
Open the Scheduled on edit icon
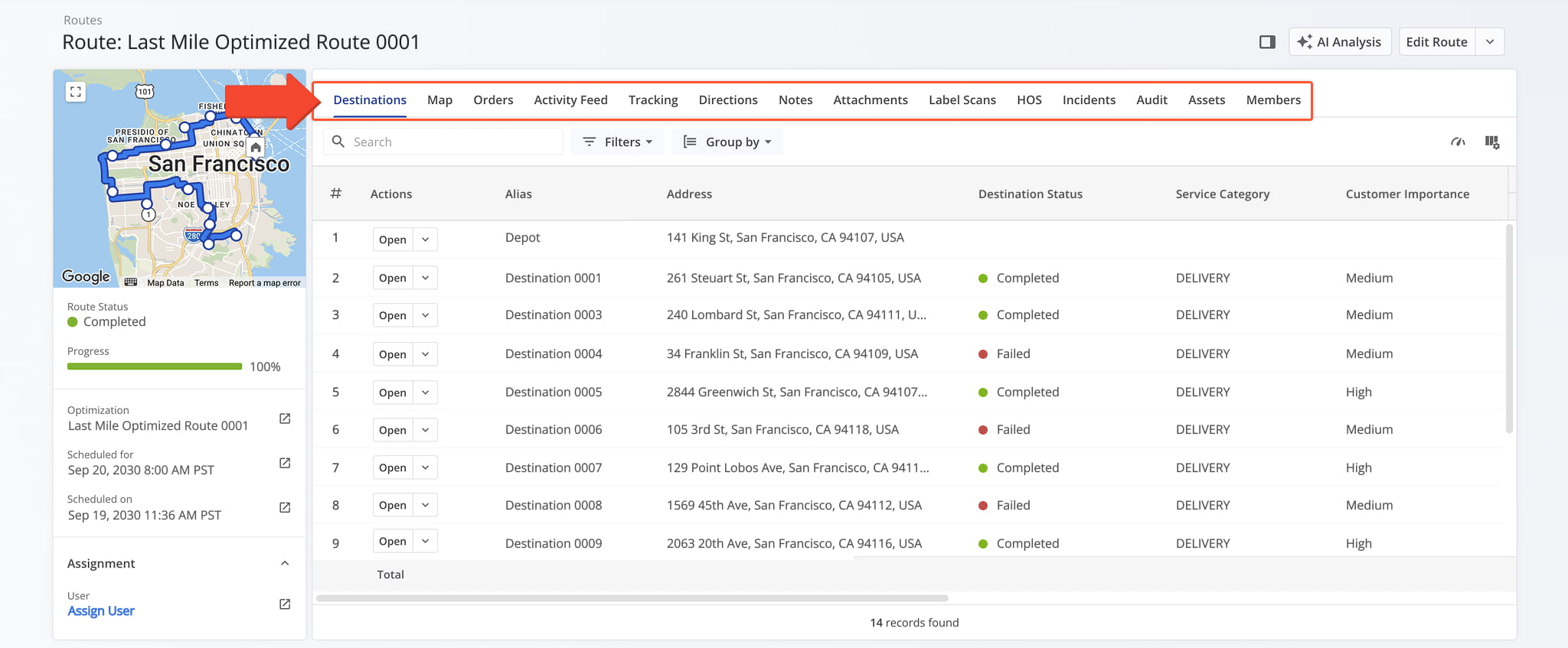[285, 507]
